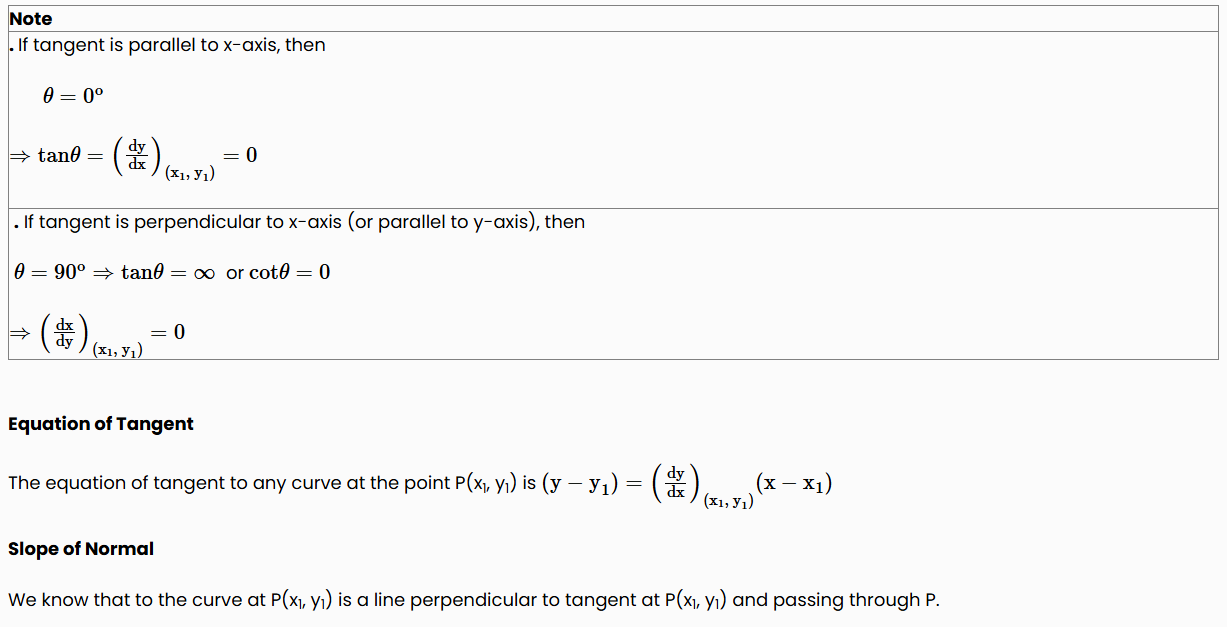Image resolution: width=1227 pixels, height=627 pixels.
Task: Click the implication arrow before dx/dy
Action: pyautogui.click(x=20, y=333)
